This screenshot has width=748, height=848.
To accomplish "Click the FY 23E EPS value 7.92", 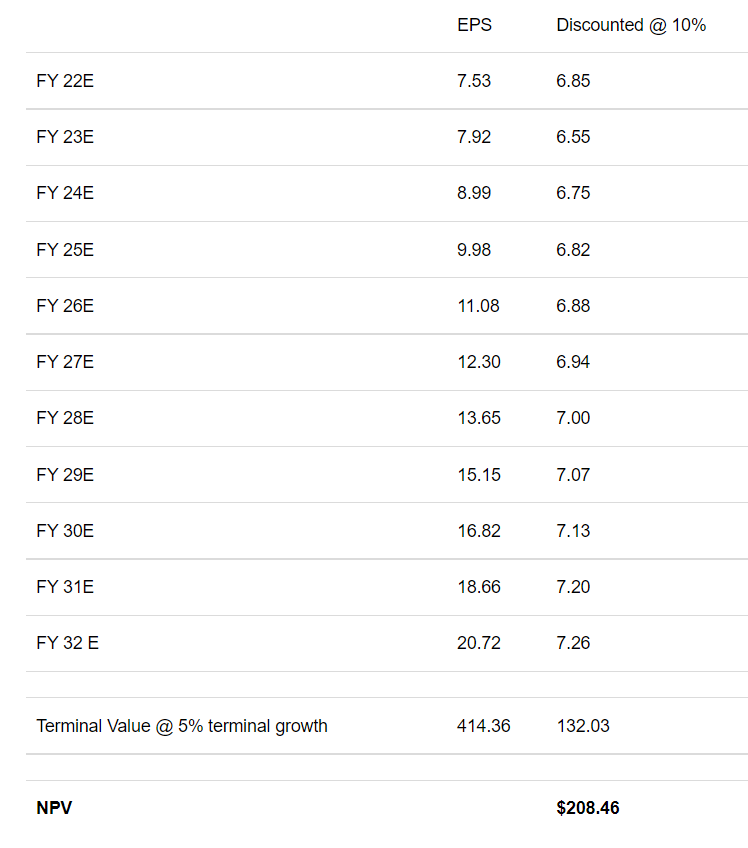I will (474, 137).
